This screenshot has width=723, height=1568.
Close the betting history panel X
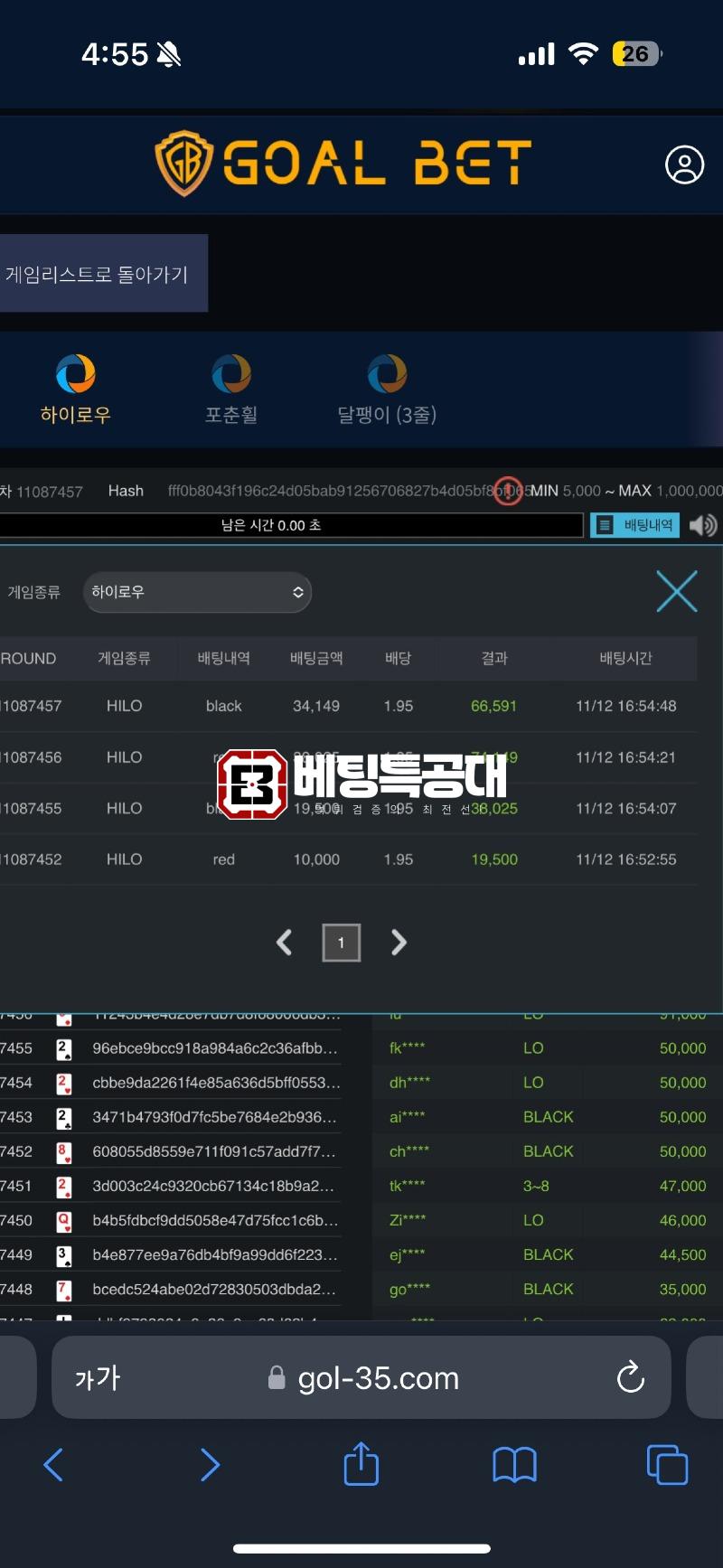click(677, 591)
